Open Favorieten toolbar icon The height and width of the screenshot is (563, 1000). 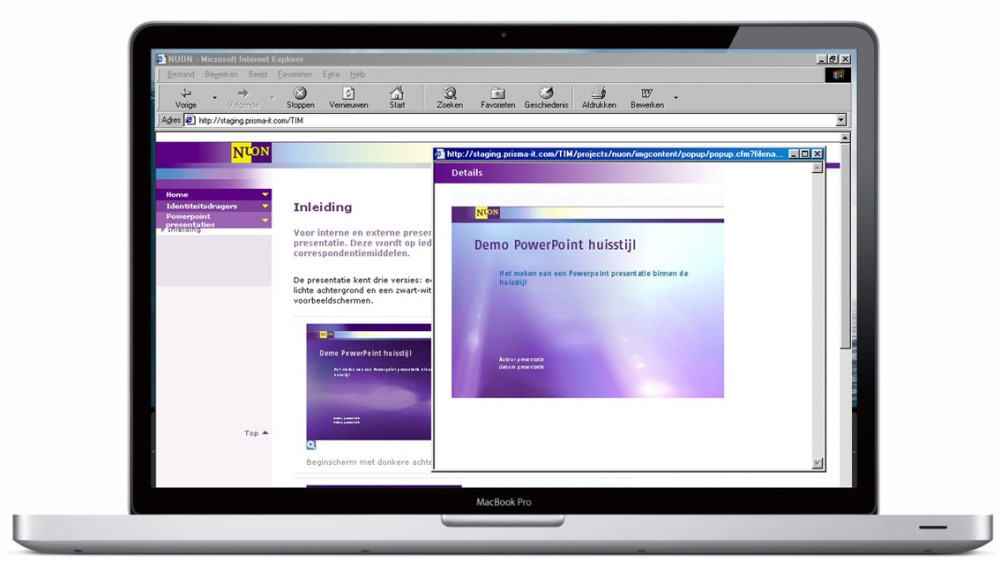click(x=497, y=98)
